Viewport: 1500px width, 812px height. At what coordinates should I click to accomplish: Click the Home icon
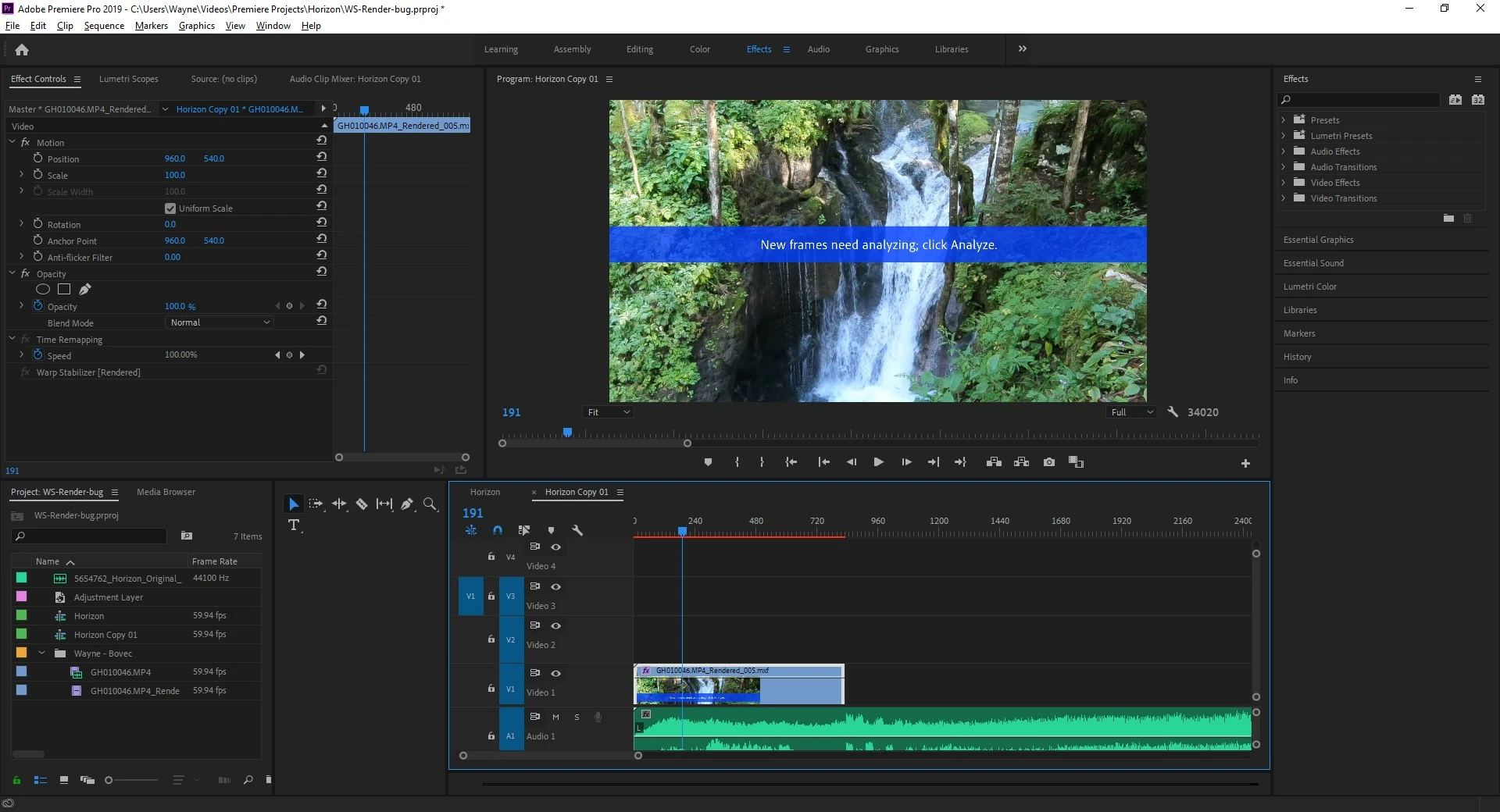click(22, 50)
